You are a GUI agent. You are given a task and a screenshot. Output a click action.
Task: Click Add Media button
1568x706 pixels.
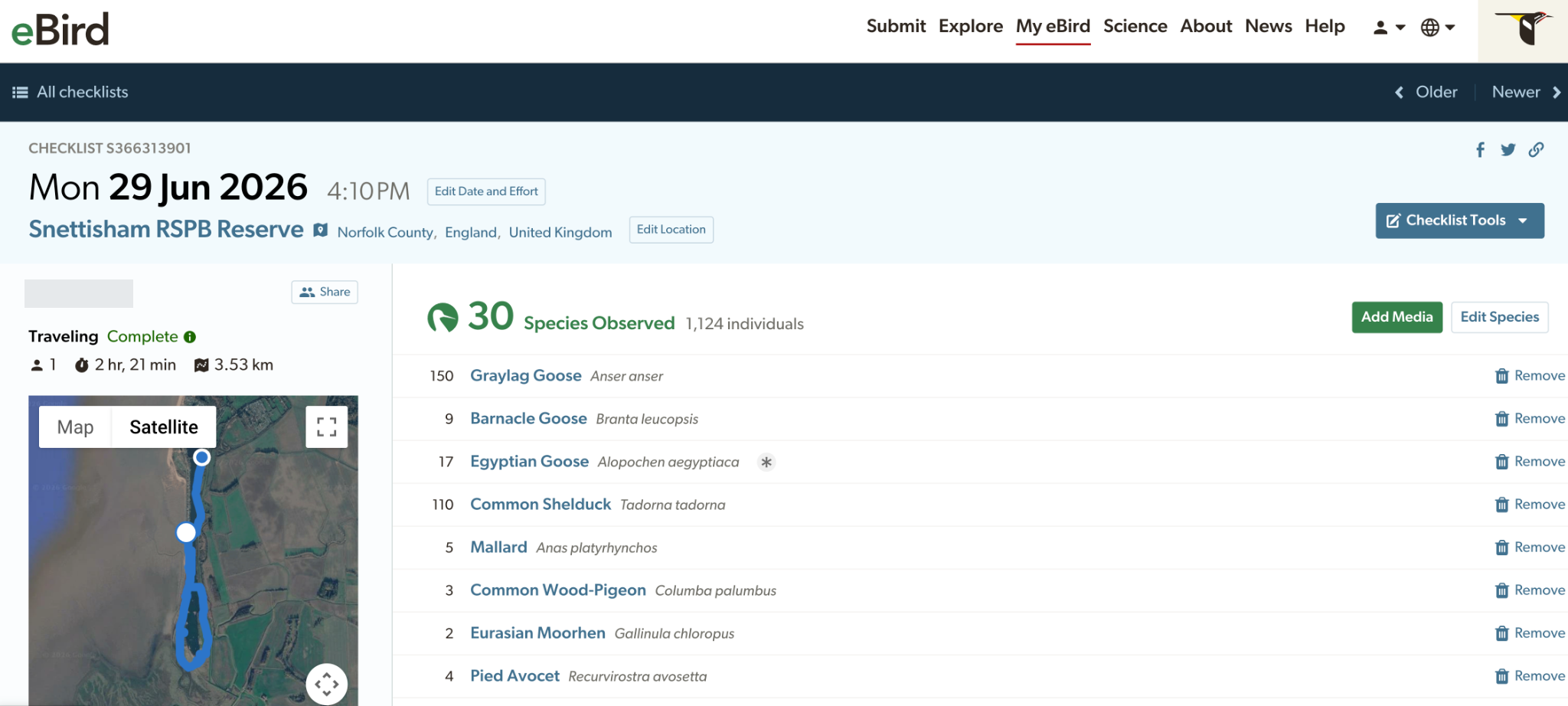1396,317
